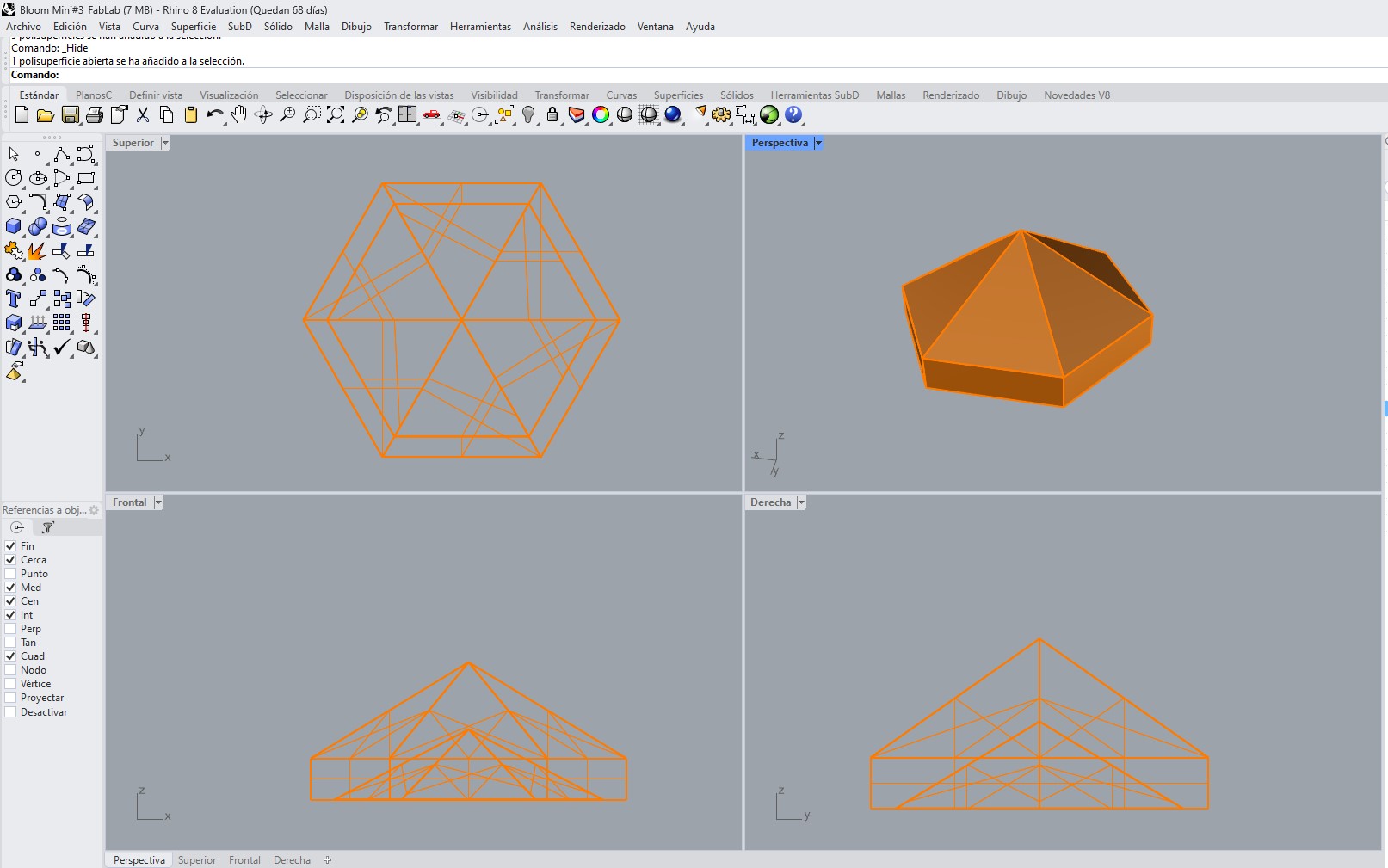This screenshot has width=1388, height=868.
Task: Open the Frontal viewport dropdown
Action: tap(158, 502)
